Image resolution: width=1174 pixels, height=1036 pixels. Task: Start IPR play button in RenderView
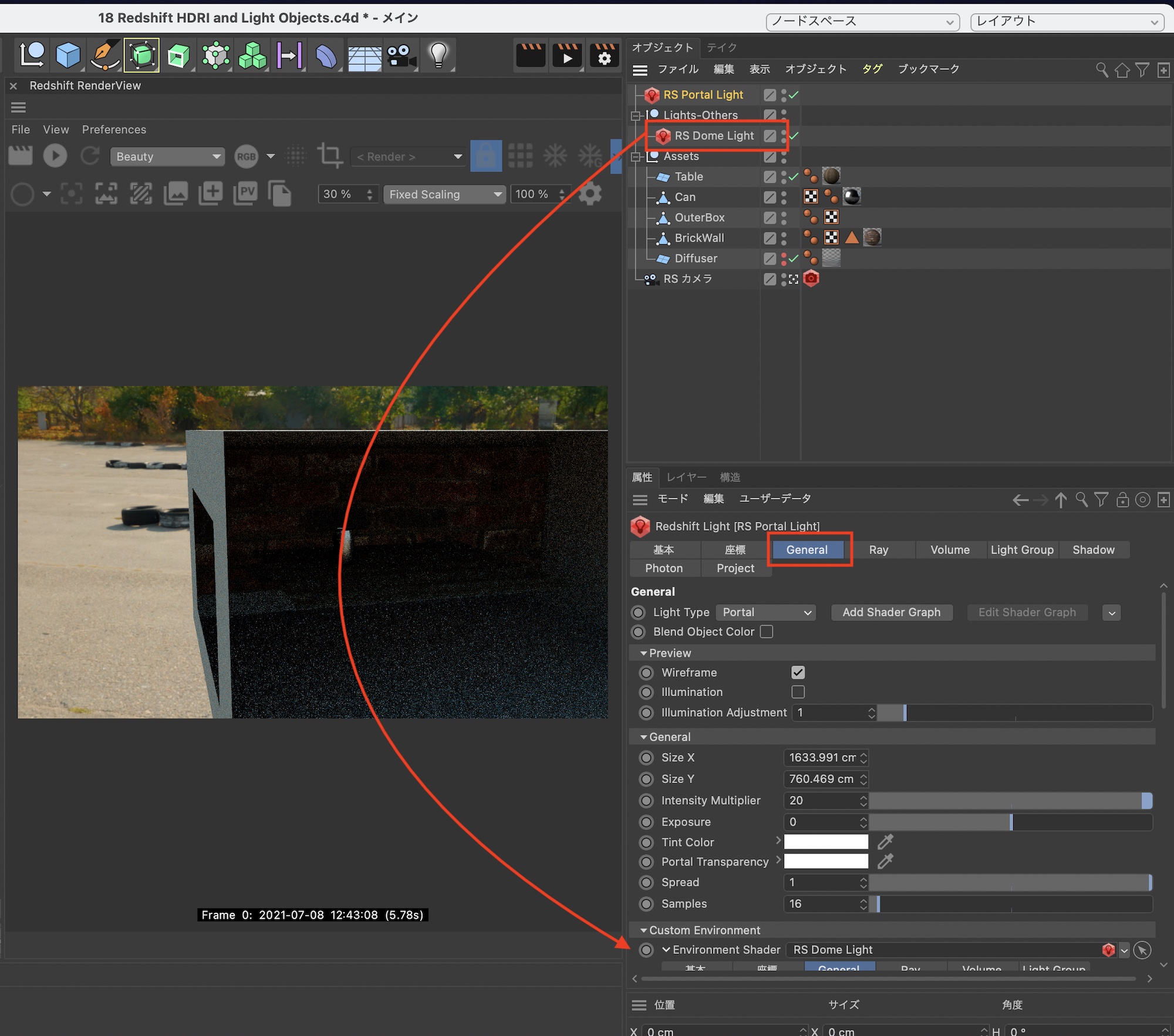pyautogui.click(x=55, y=156)
